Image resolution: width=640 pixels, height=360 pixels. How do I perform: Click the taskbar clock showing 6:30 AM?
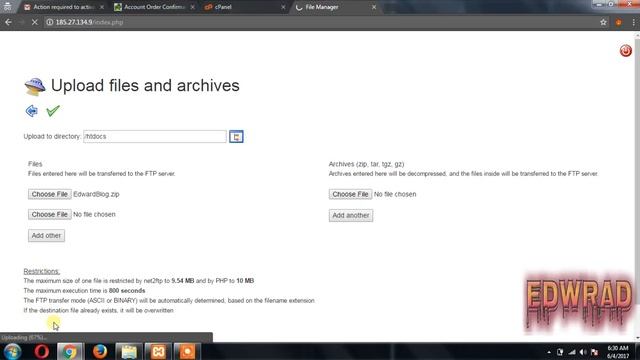pyautogui.click(x=618, y=352)
